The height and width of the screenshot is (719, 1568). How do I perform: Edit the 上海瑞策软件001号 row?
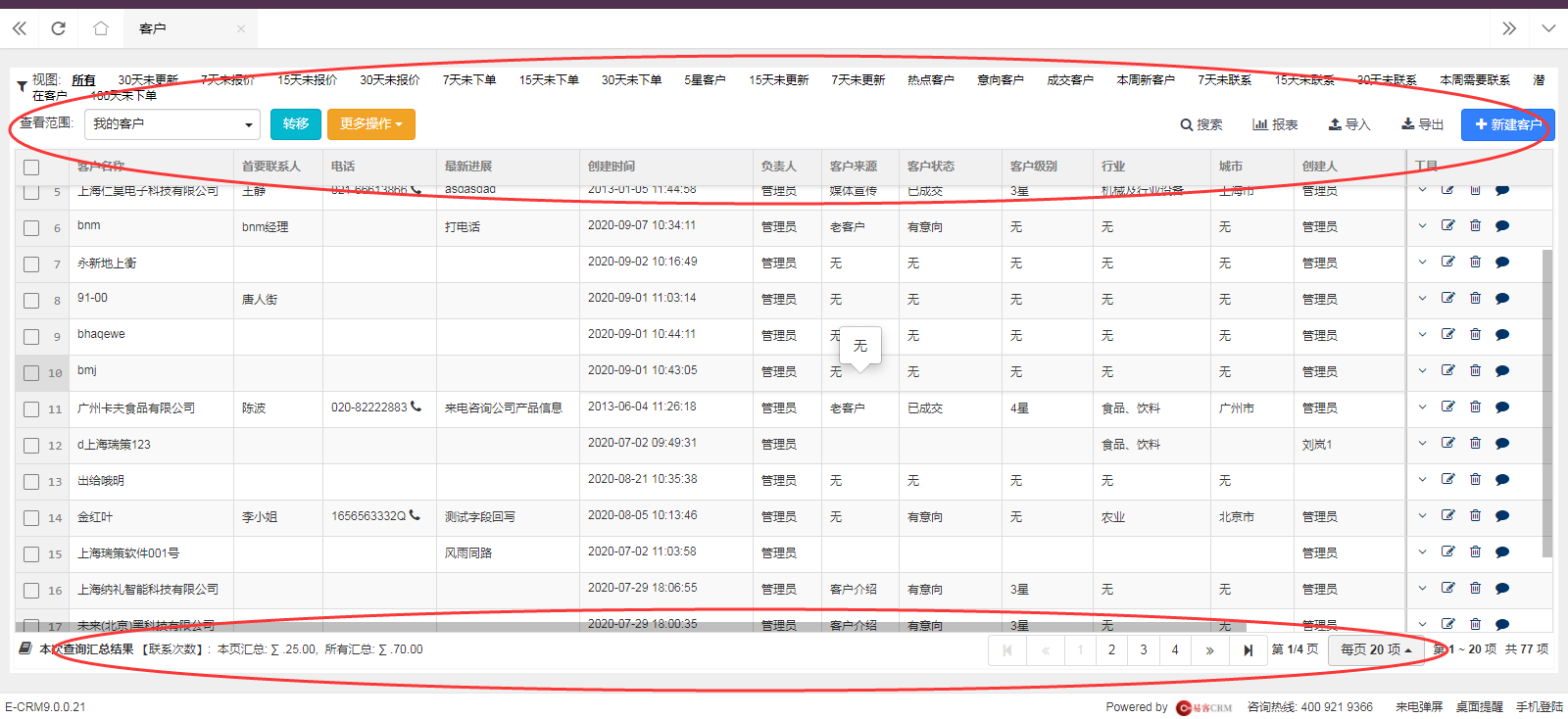[1447, 551]
